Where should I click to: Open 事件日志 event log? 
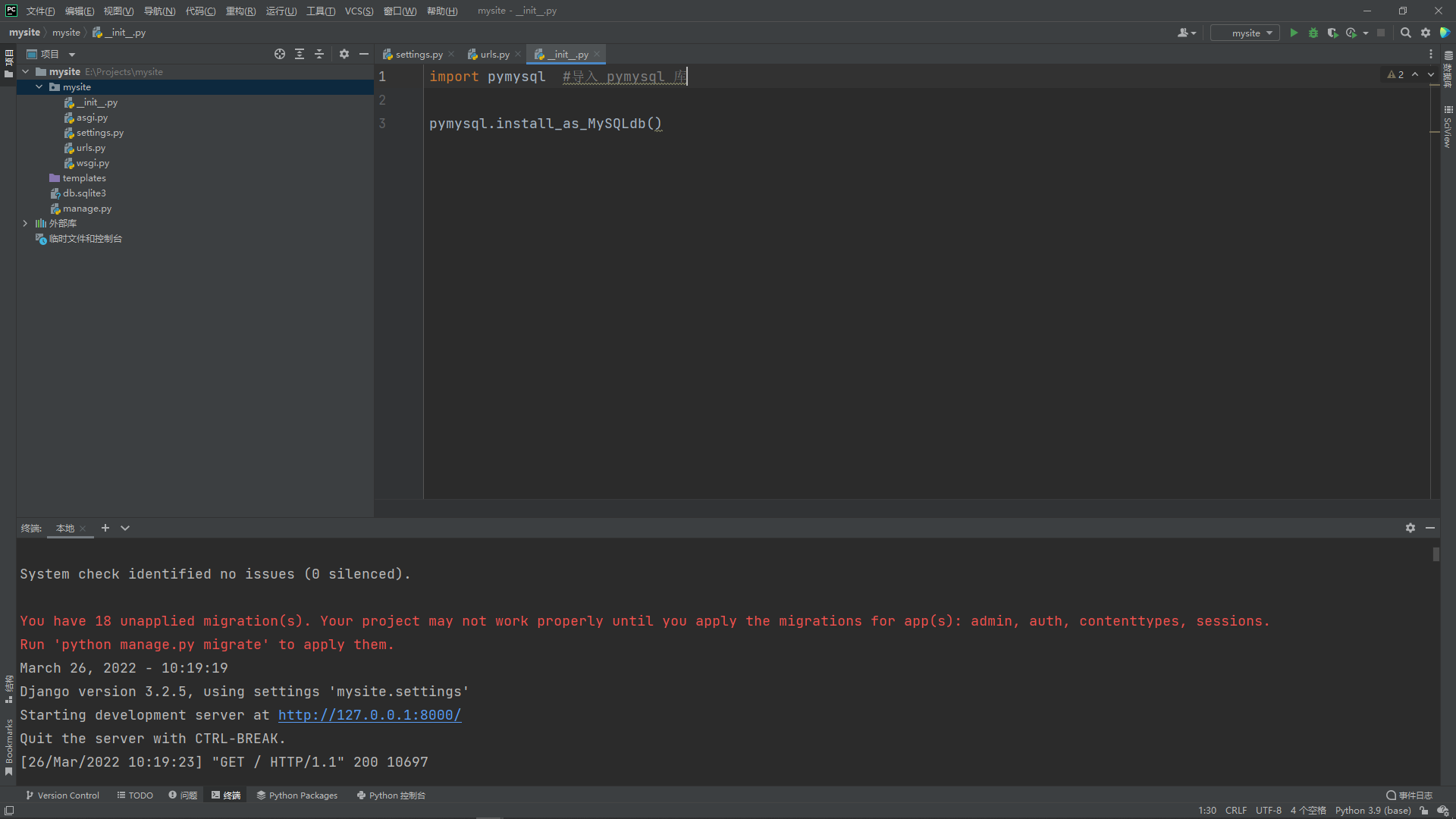click(1410, 795)
